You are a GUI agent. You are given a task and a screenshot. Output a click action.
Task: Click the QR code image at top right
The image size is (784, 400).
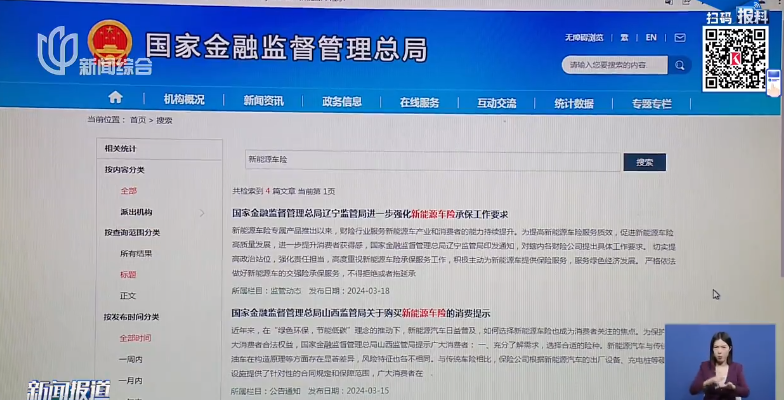click(x=736, y=59)
